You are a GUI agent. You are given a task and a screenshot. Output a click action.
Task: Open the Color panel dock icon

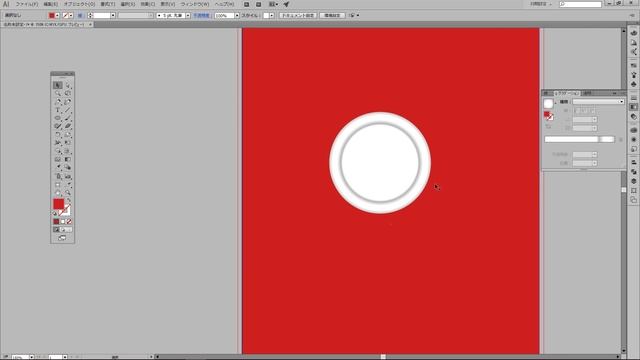coord(633,33)
